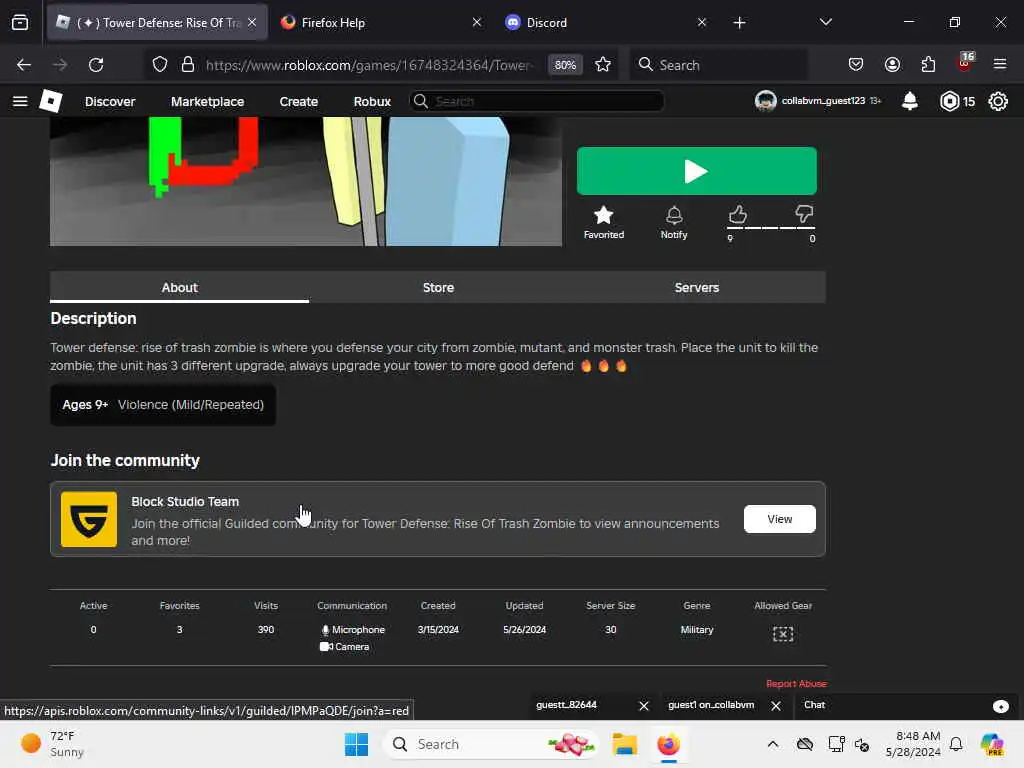Toggle the Notify bell for this game
1024x768 pixels.
674,222
